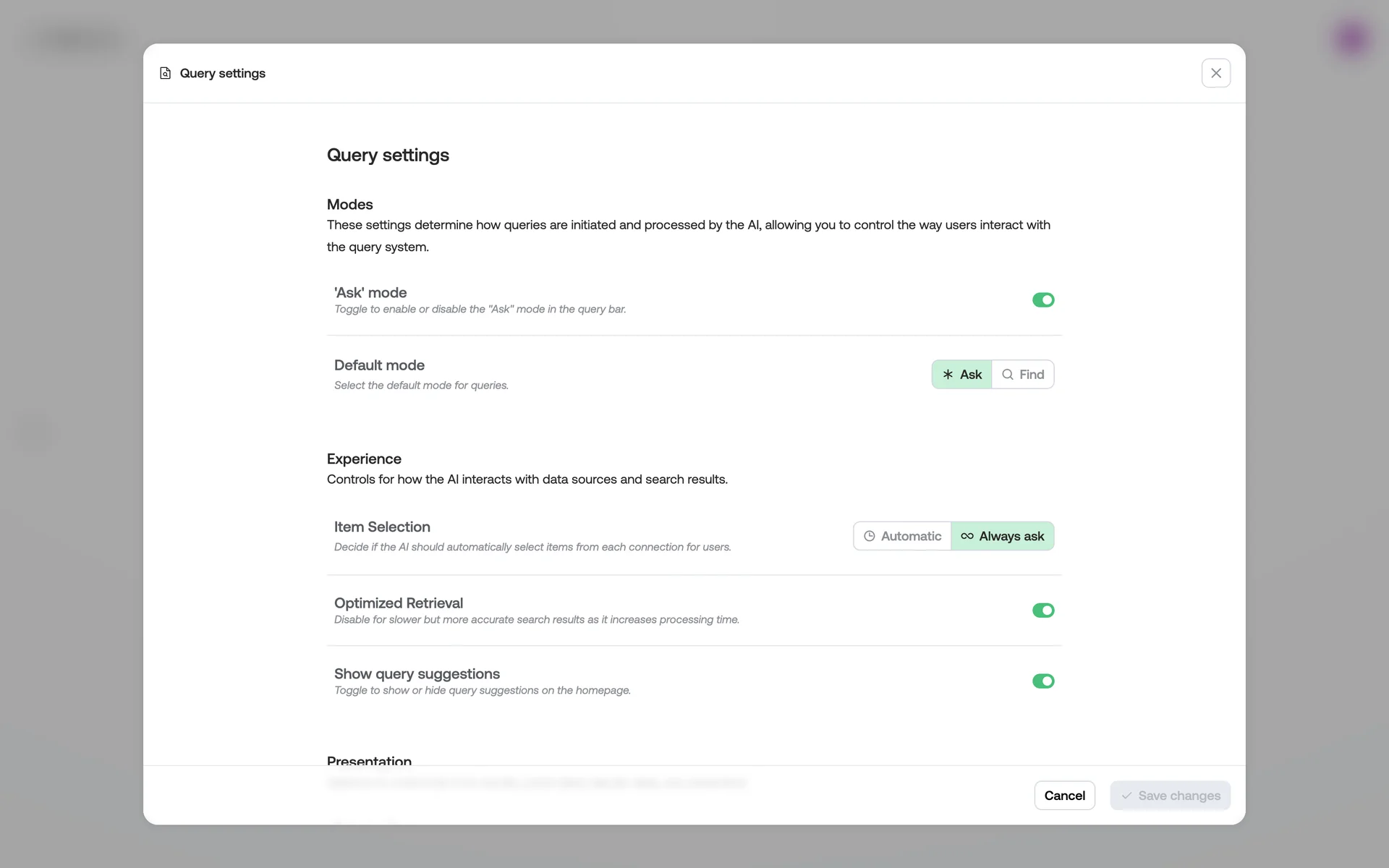This screenshot has width=1389, height=868.
Task: Click the Default mode setting label
Action: (x=379, y=365)
